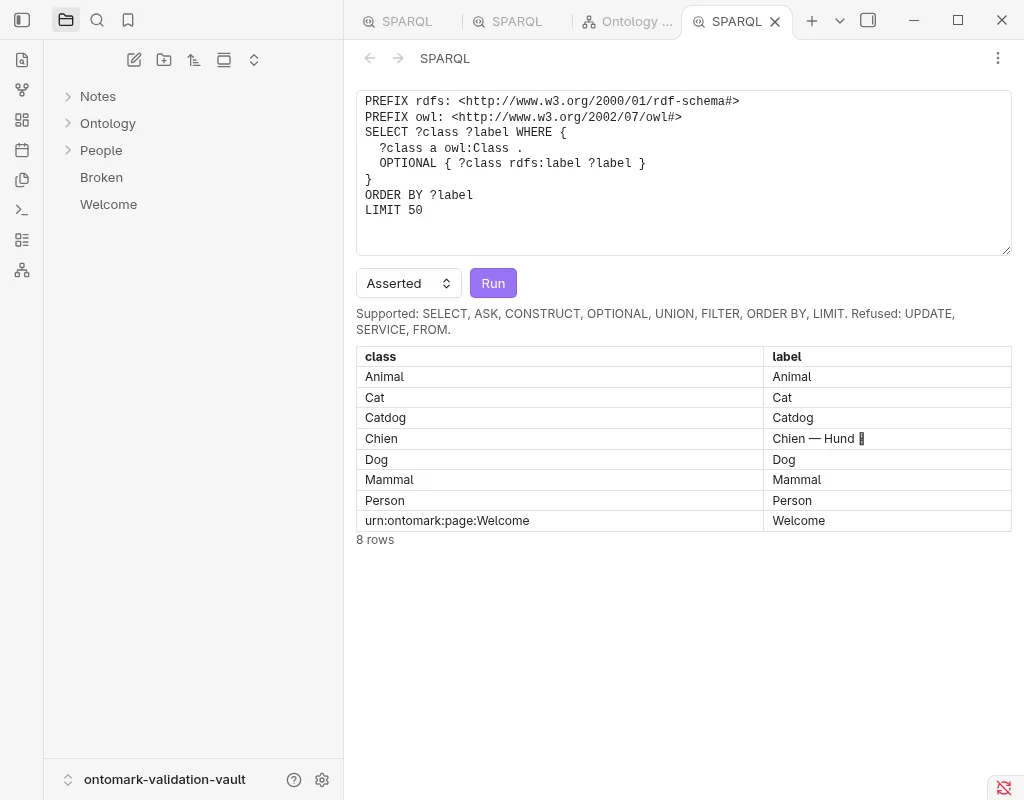Image resolution: width=1024 pixels, height=800 pixels.
Task: Open the more options menu
Action: pos(997,58)
